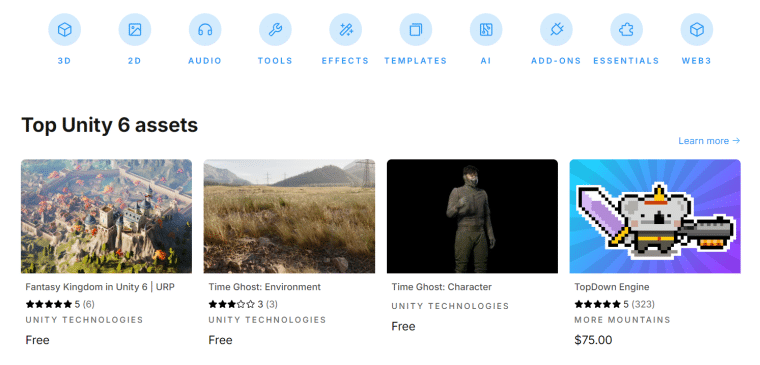This screenshot has width=760, height=365.
Task: Open Unity Technologies publisher under Fantasy Kingdom
Action: (84, 320)
